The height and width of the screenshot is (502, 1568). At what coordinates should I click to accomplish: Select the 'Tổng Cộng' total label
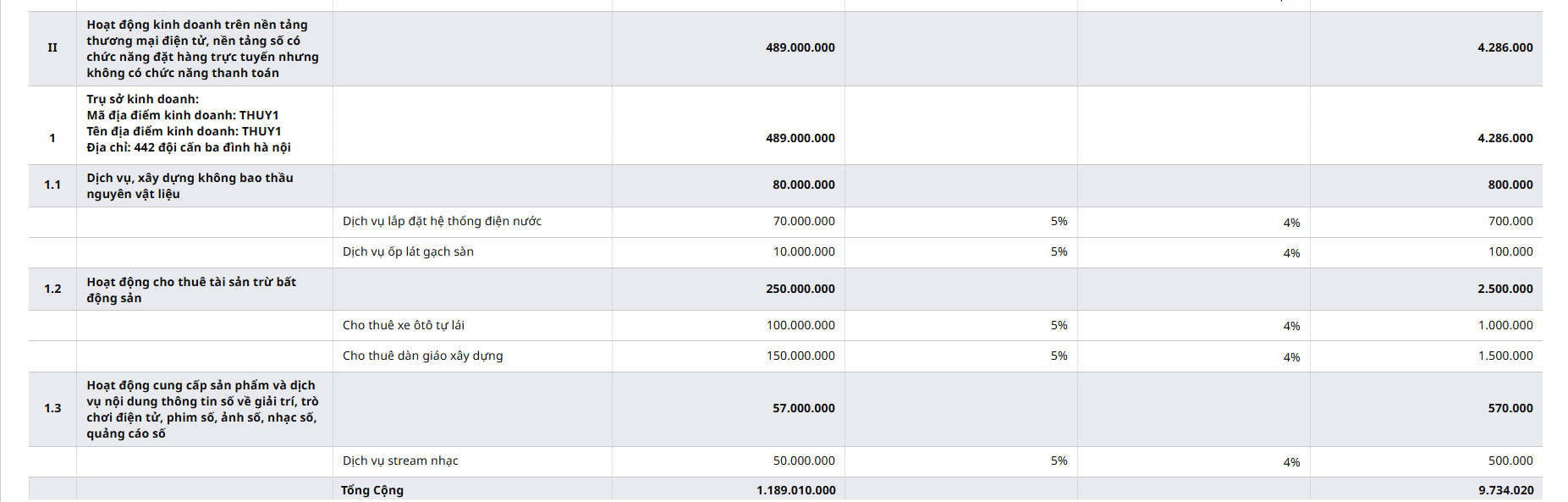coord(372,490)
